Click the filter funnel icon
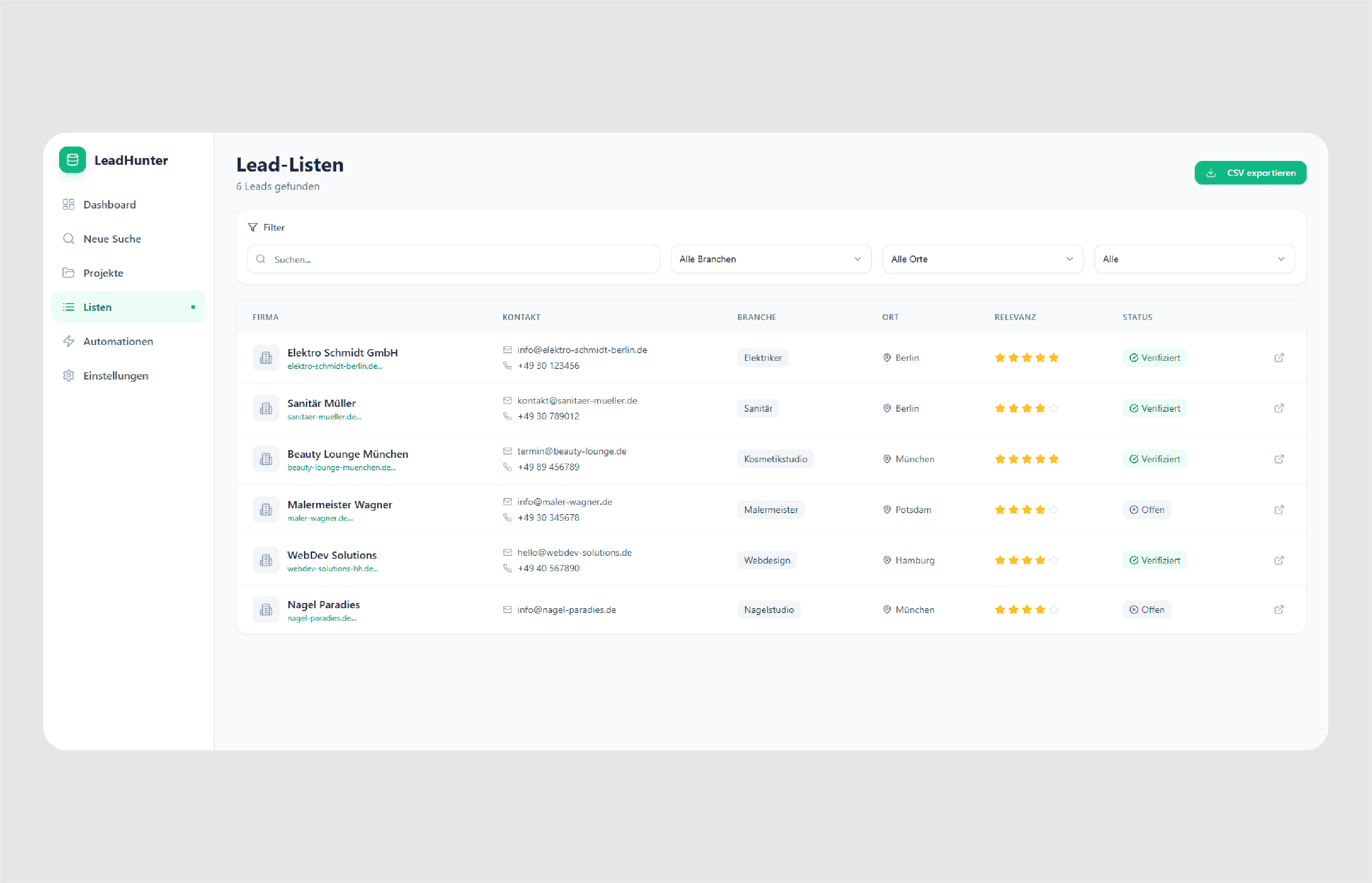This screenshot has height=883, width=1372. click(252, 228)
